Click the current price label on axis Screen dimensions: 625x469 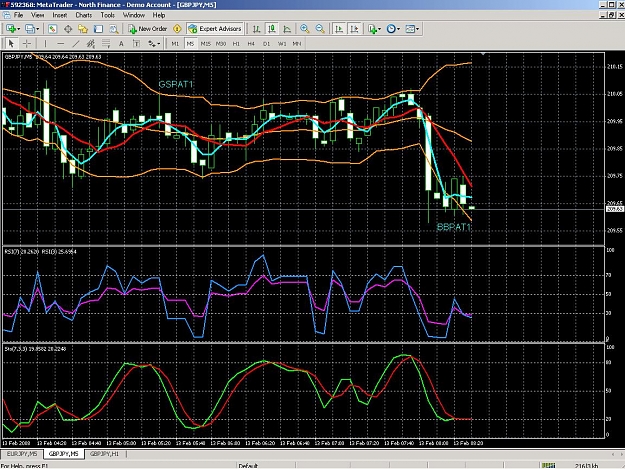point(615,209)
